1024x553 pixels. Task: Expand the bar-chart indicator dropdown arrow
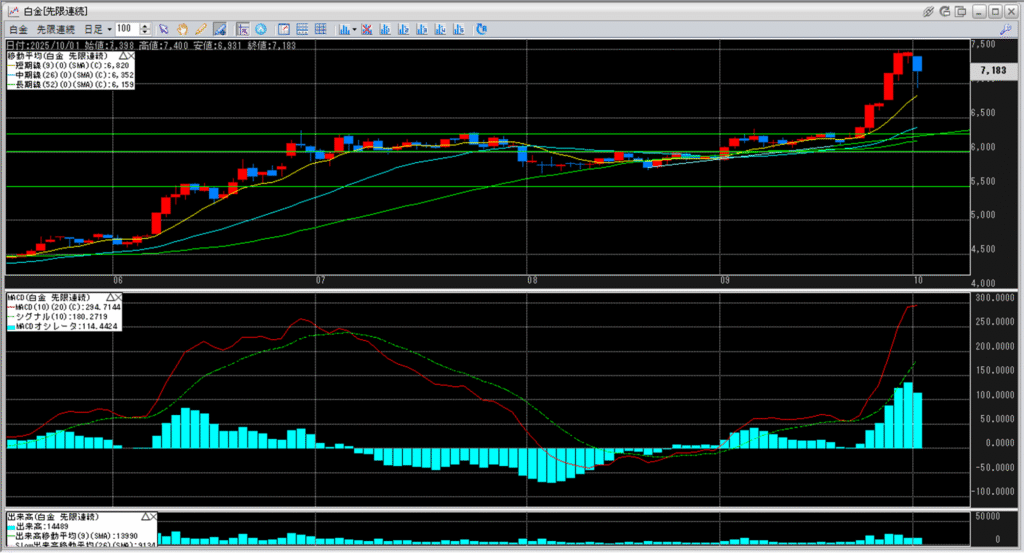[x=355, y=30]
